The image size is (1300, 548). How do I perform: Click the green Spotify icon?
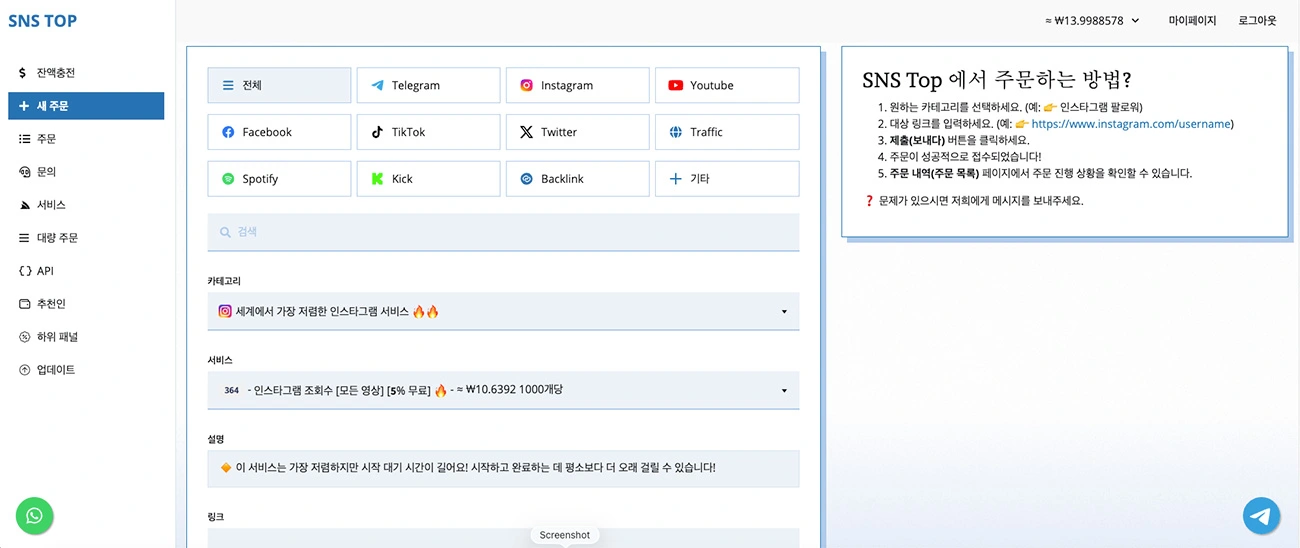(228, 179)
